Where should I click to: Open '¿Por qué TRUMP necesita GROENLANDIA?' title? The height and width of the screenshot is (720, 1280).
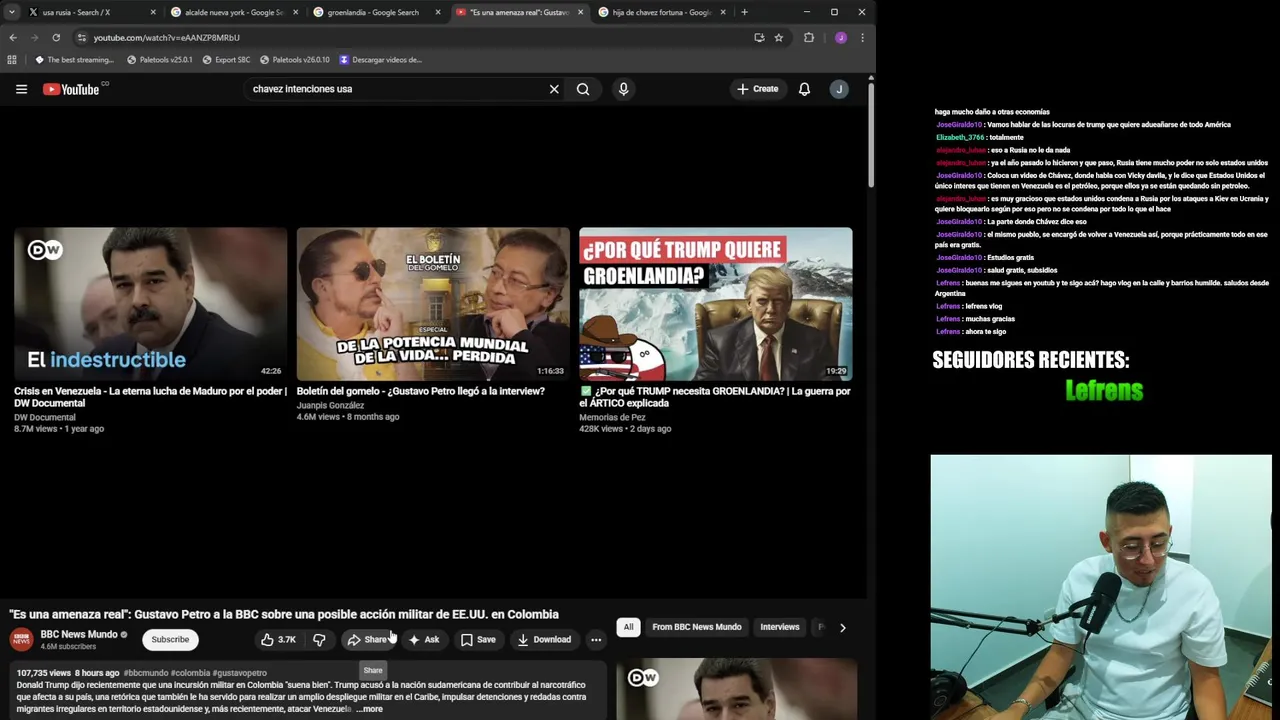coord(715,397)
